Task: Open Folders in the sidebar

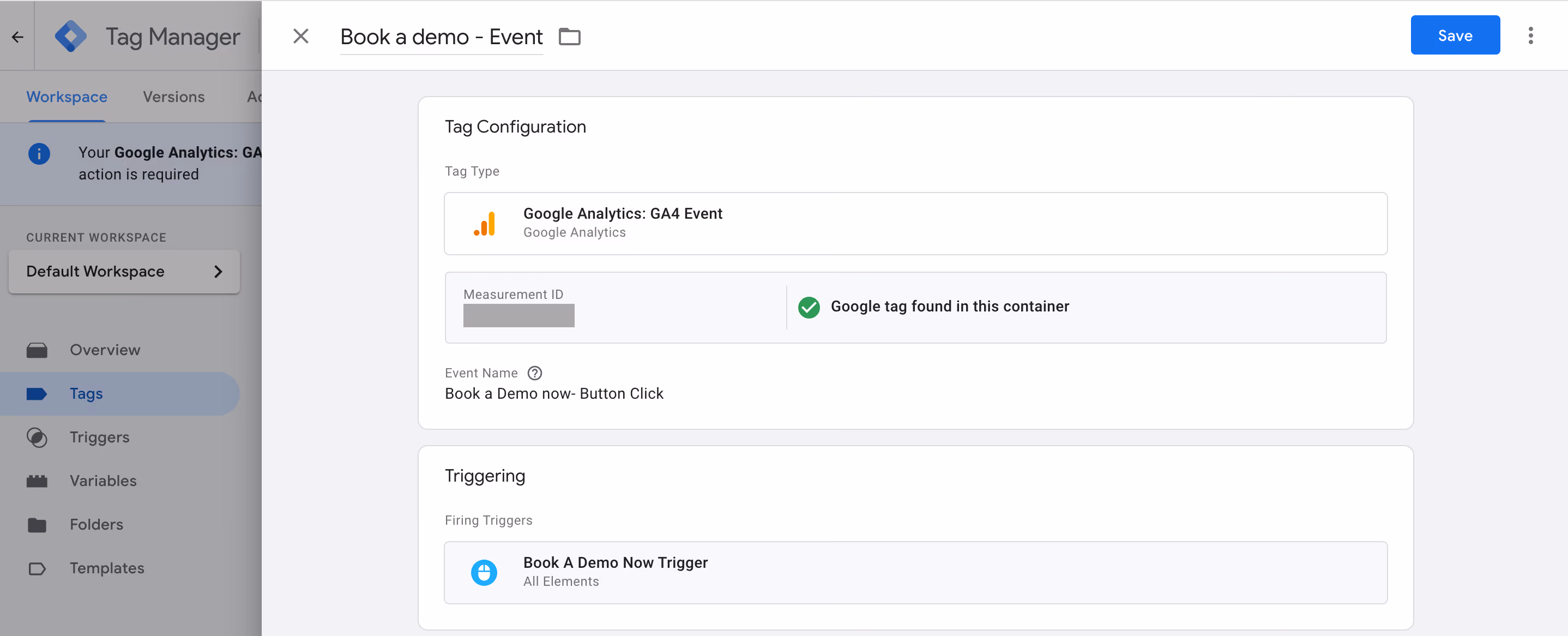Action: [x=120, y=525]
